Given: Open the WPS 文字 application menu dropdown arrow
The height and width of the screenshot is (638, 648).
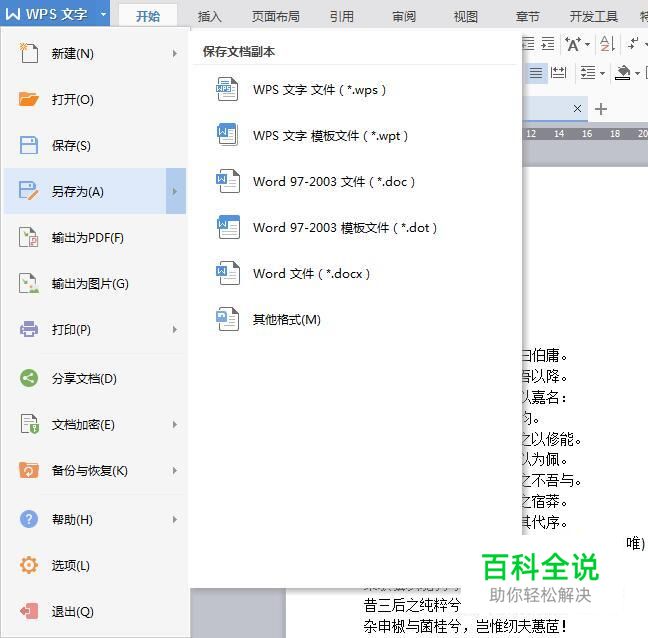Looking at the screenshot, I should point(103,14).
